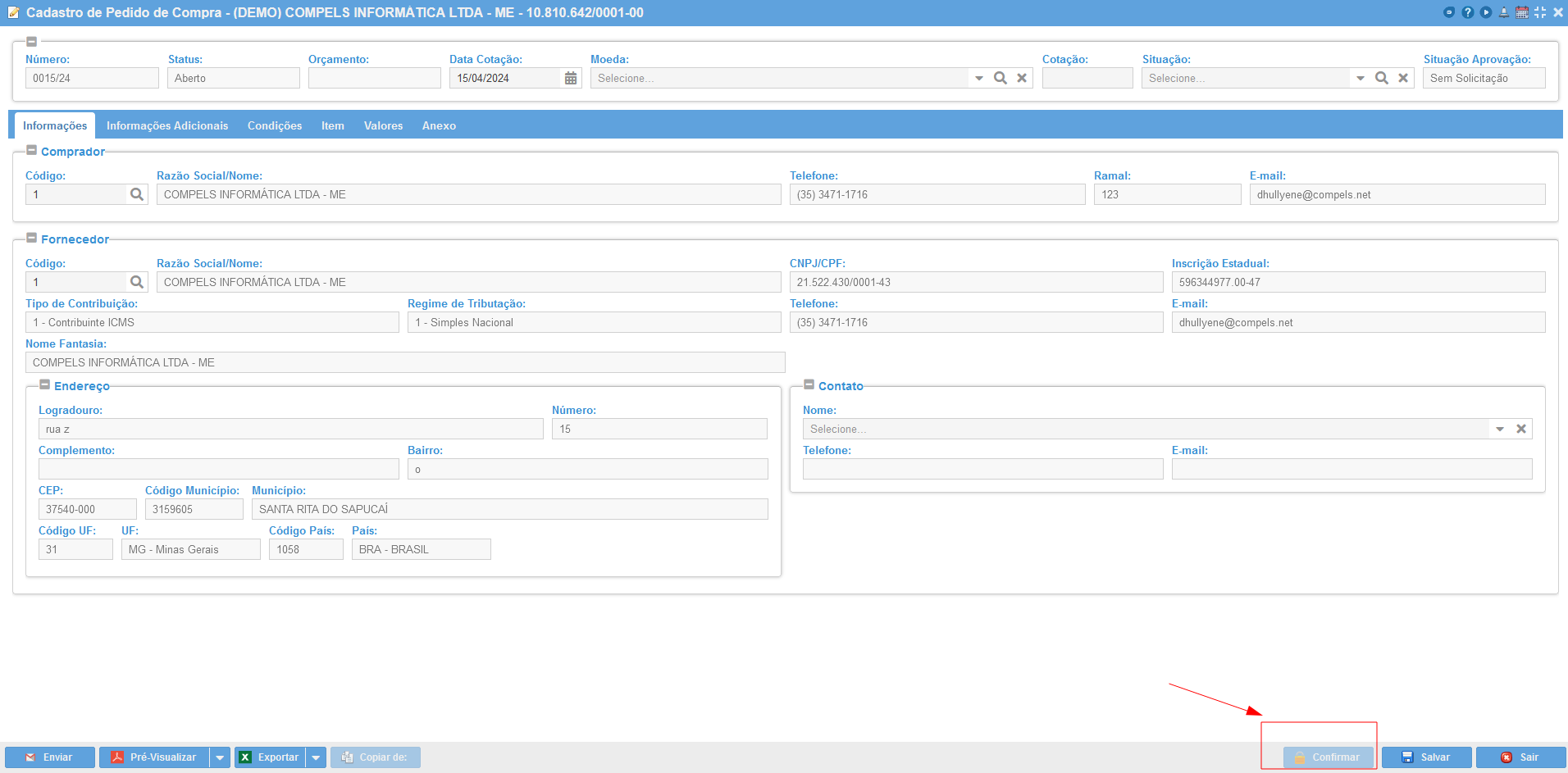Collapse the Fornecedor section
Image resolution: width=1568 pixels, height=773 pixels.
(x=32, y=239)
